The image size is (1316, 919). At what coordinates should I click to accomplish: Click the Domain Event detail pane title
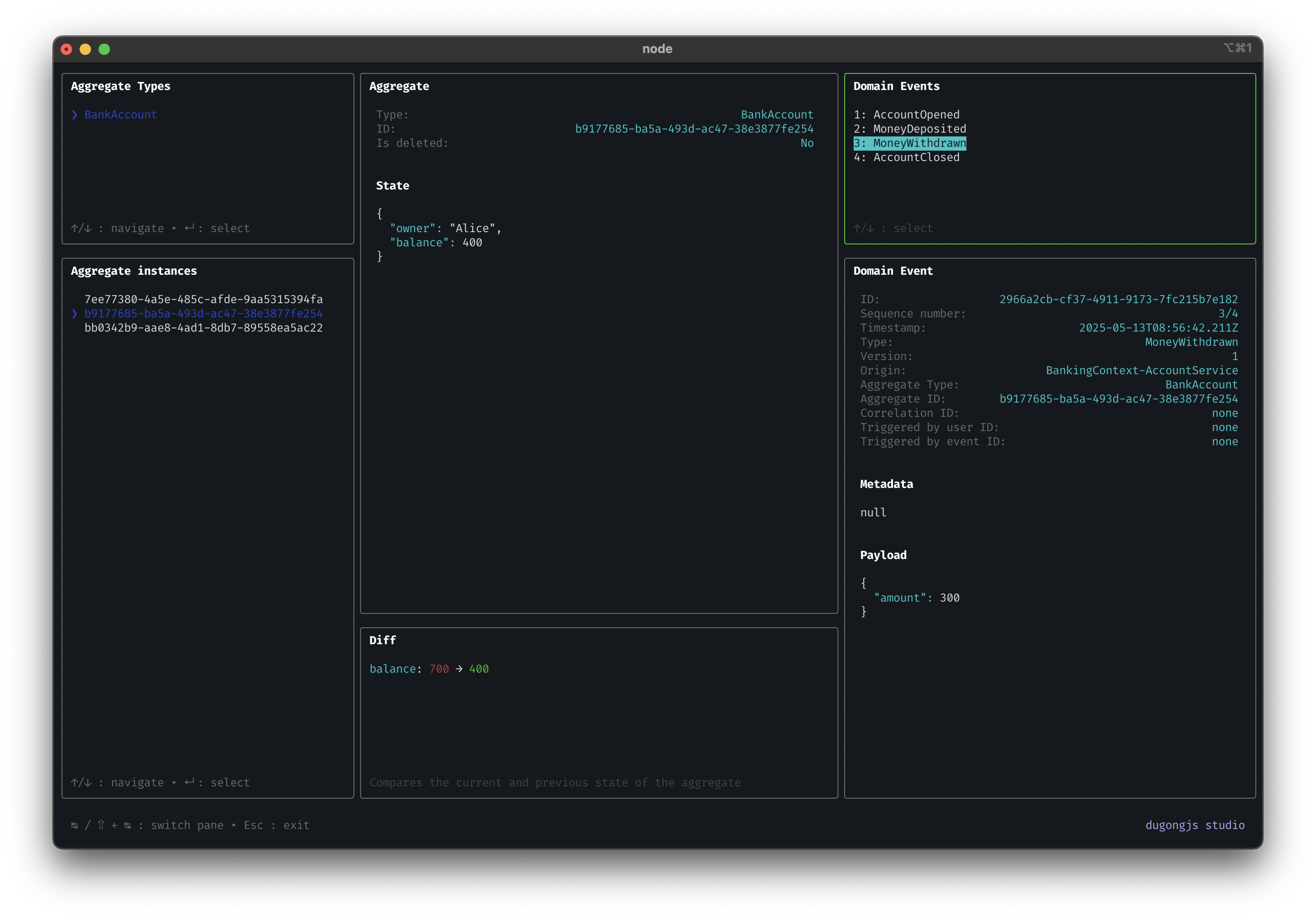[x=893, y=270]
